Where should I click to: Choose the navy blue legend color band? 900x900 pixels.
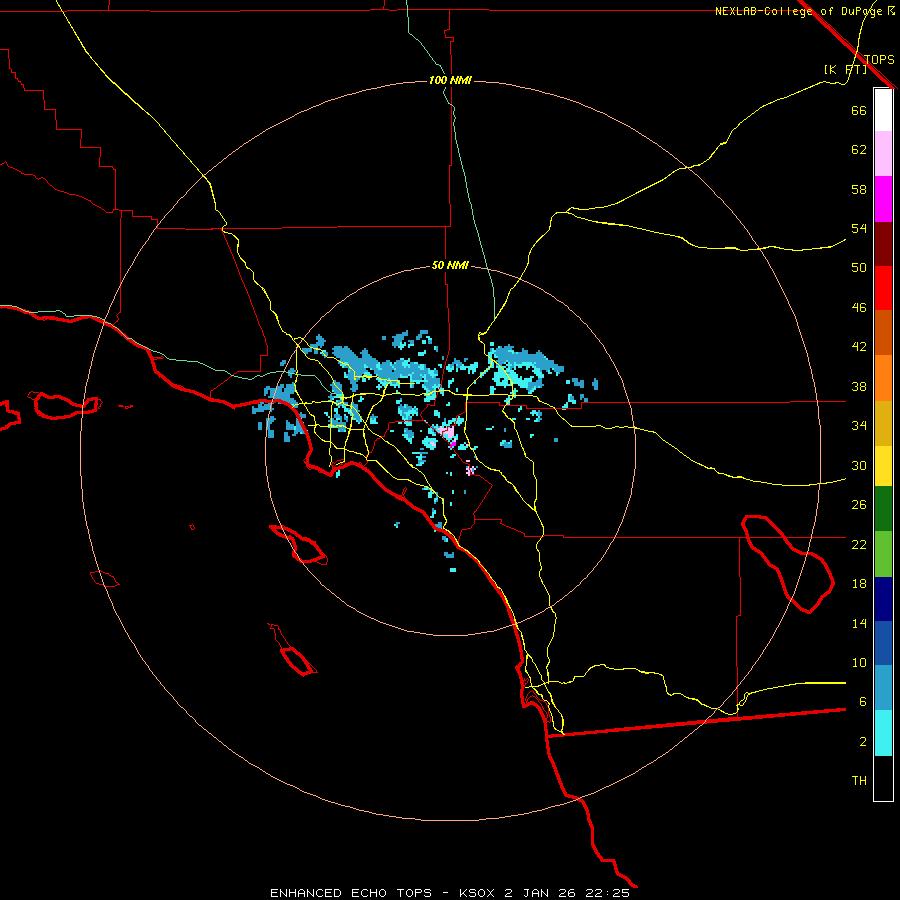pyautogui.click(x=883, y=599)
